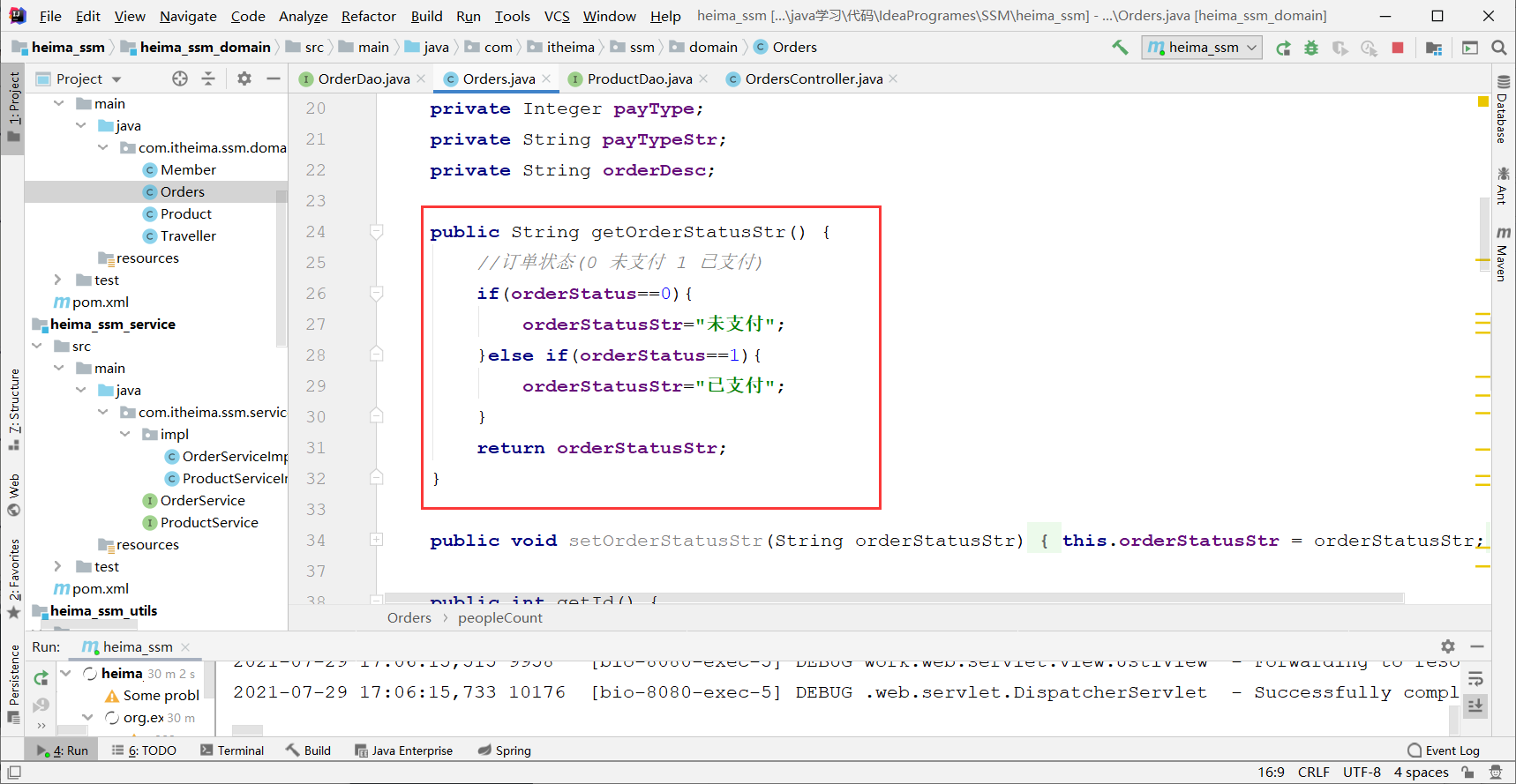
Task: Open the Terminal tool window
Action: click(232, 750)
